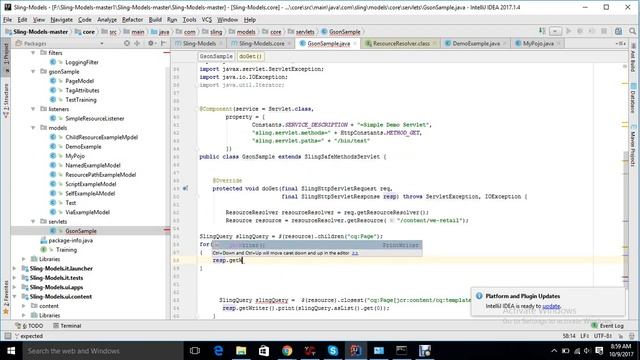
Task: Click the Debug bug icon
Action: [x=580, y=31]
